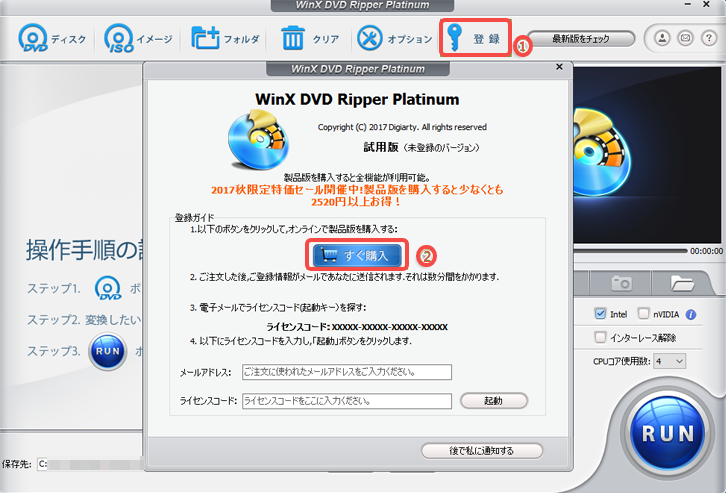Close the main WinX DVD Ripper window
The height and width of the screenshot is (493, 726).
click(707, 5)
